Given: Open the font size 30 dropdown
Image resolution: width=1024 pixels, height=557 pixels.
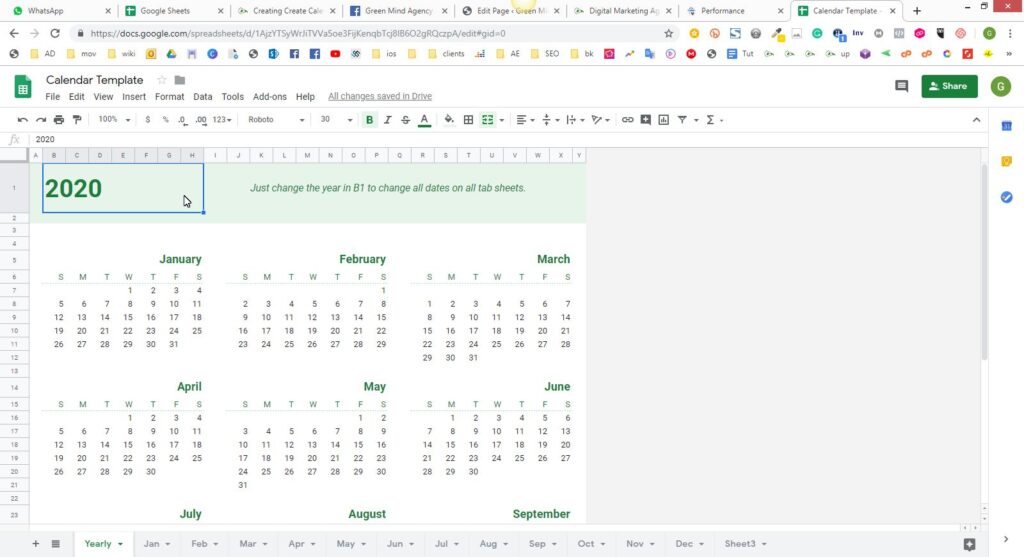Looking at the screenshot, I should tap(336, 119).
